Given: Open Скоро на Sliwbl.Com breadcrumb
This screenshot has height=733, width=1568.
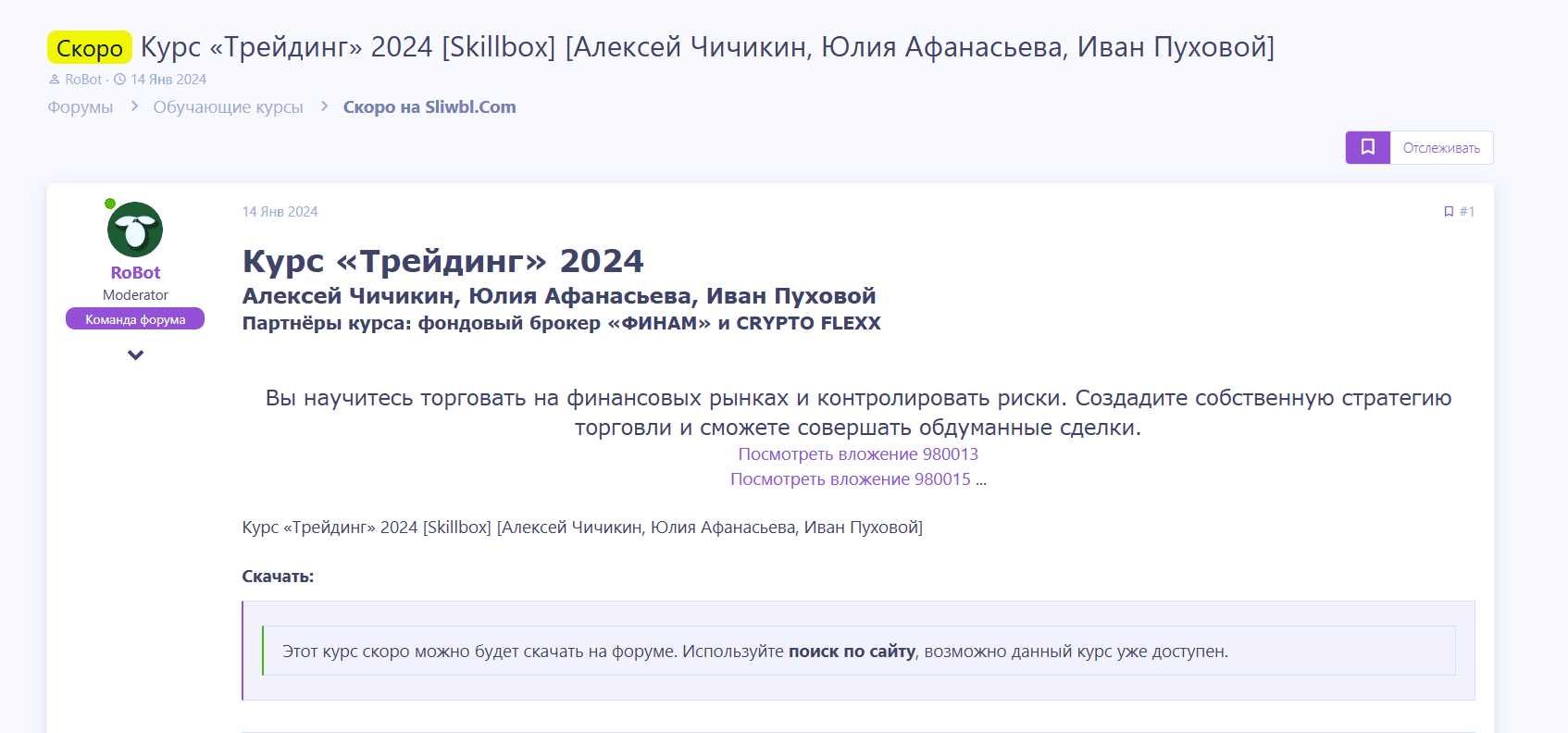Looking at the screenshot, I should click(429, 107).
